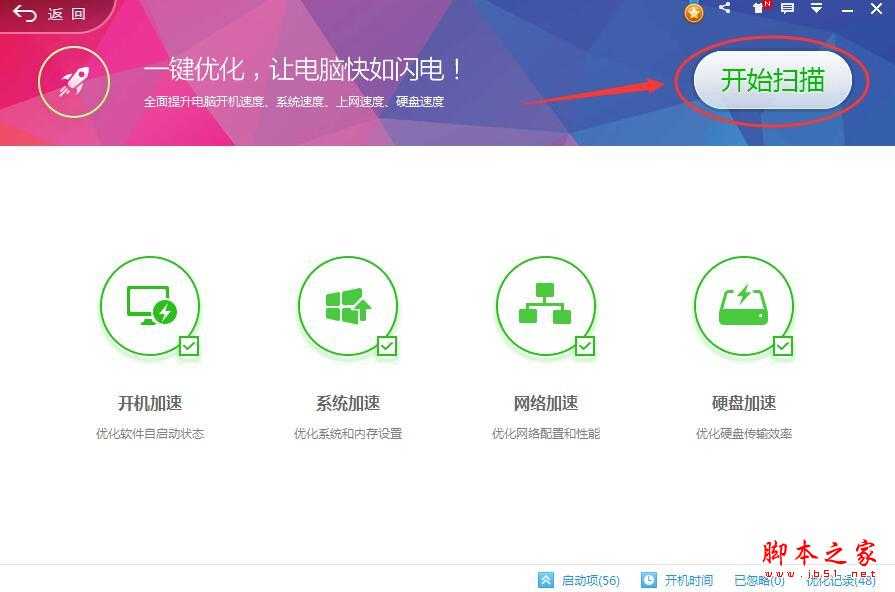Click the rocket icon in the banner

pos(73,81)
